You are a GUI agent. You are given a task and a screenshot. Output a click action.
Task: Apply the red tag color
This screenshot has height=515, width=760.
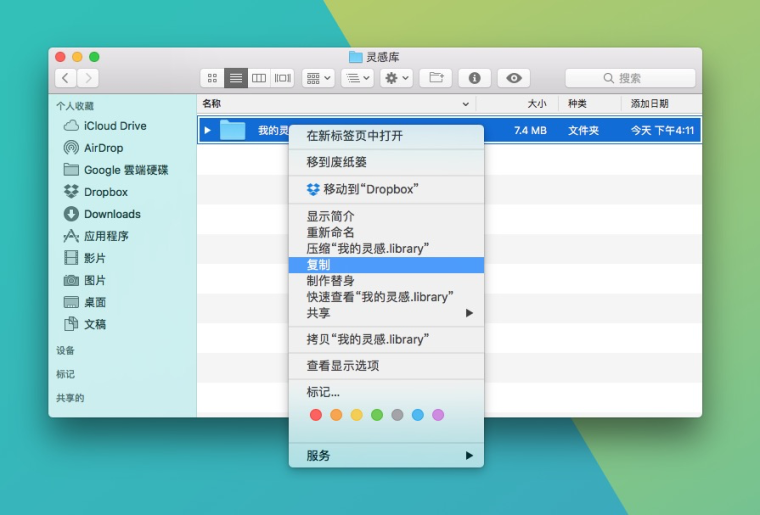[316, 415]
